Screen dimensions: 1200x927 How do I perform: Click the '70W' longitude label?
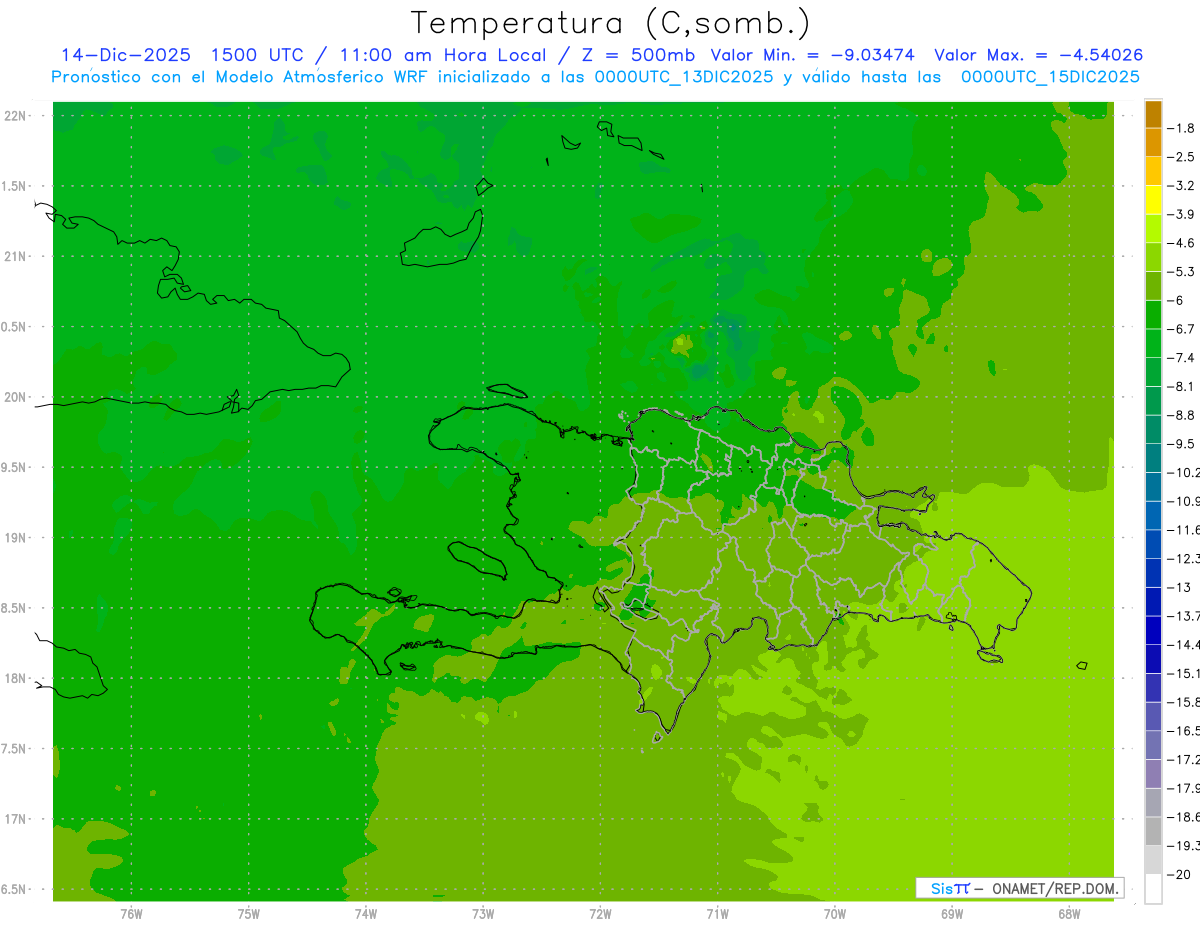[834, 914]
